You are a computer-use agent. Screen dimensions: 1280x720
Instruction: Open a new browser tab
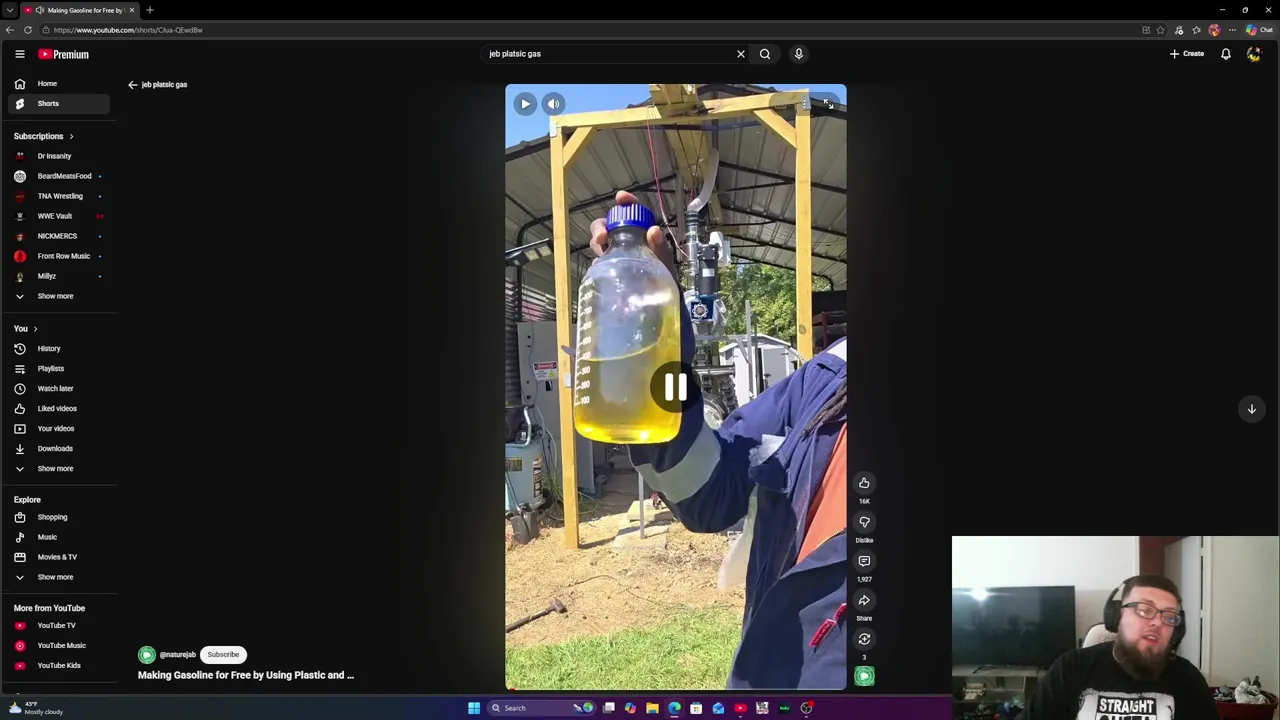pyautogui.click(x=149, y=10)
